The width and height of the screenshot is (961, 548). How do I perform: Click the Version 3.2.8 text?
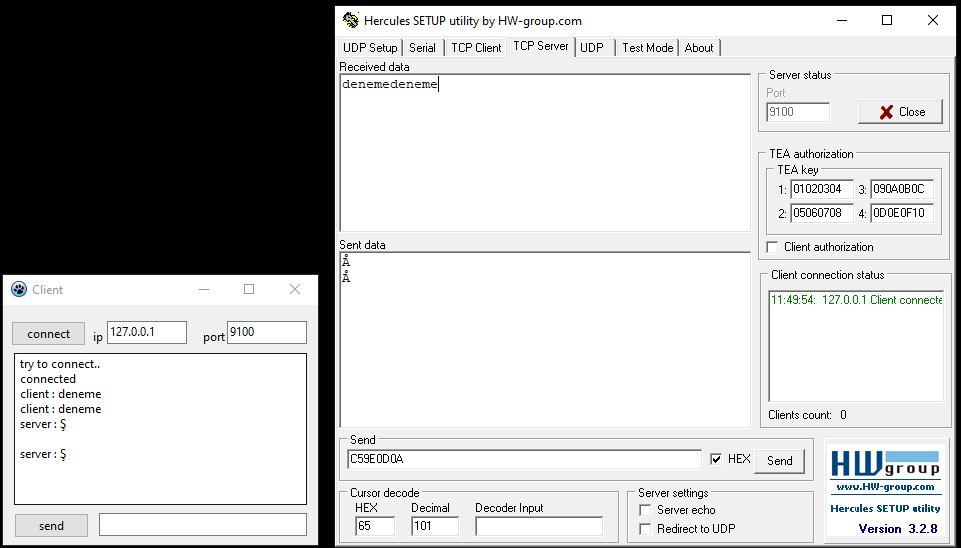point(898,528)
